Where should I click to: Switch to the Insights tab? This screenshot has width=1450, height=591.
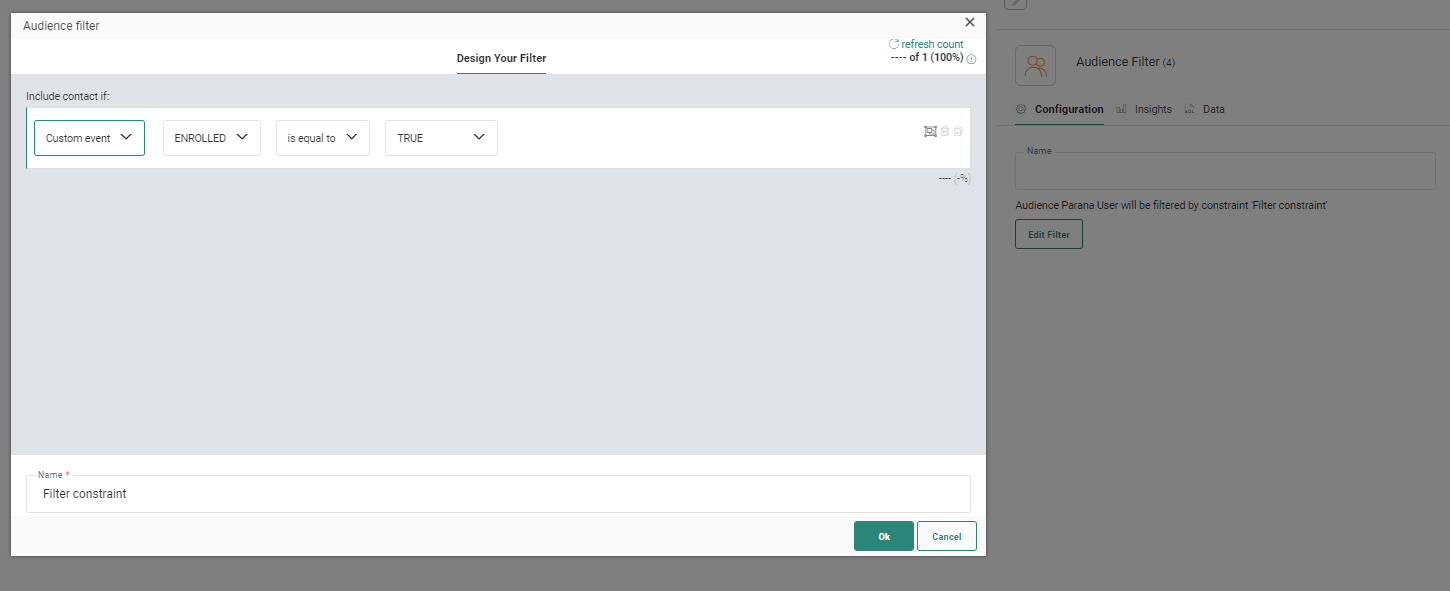point(1153,109)
